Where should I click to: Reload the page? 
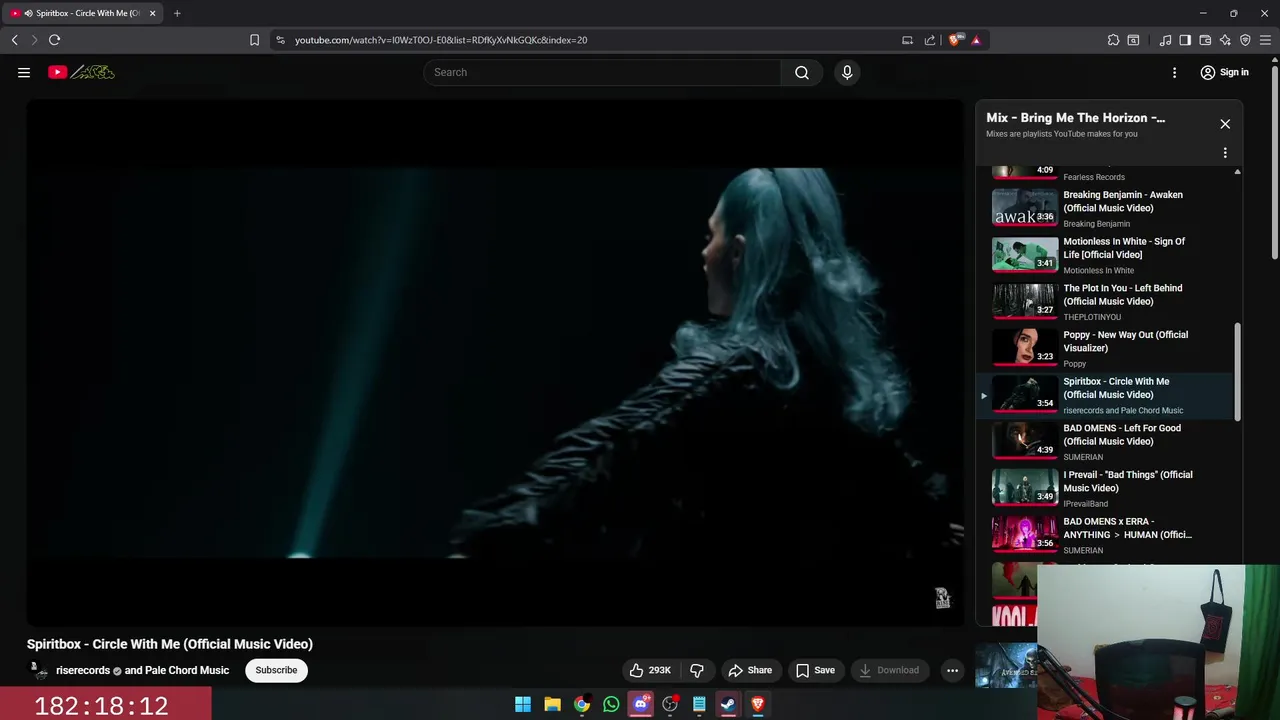point(54,40)
